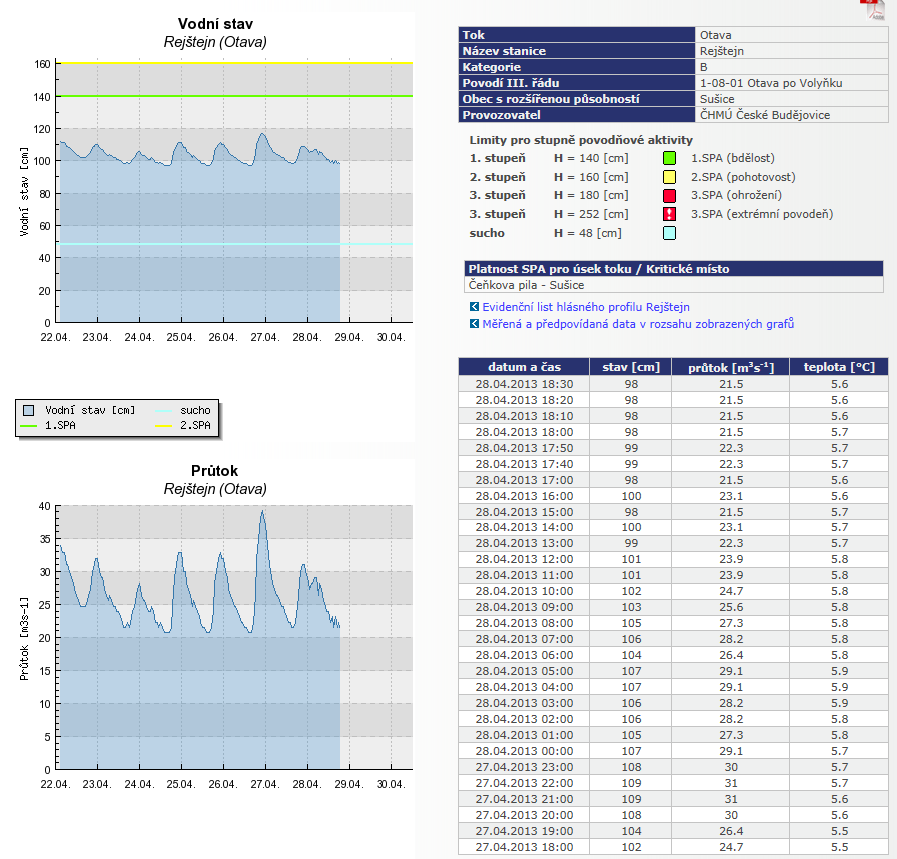
Task: Click red swatch for 3.SPA (ohrožení)
Action: click(670, 195)
